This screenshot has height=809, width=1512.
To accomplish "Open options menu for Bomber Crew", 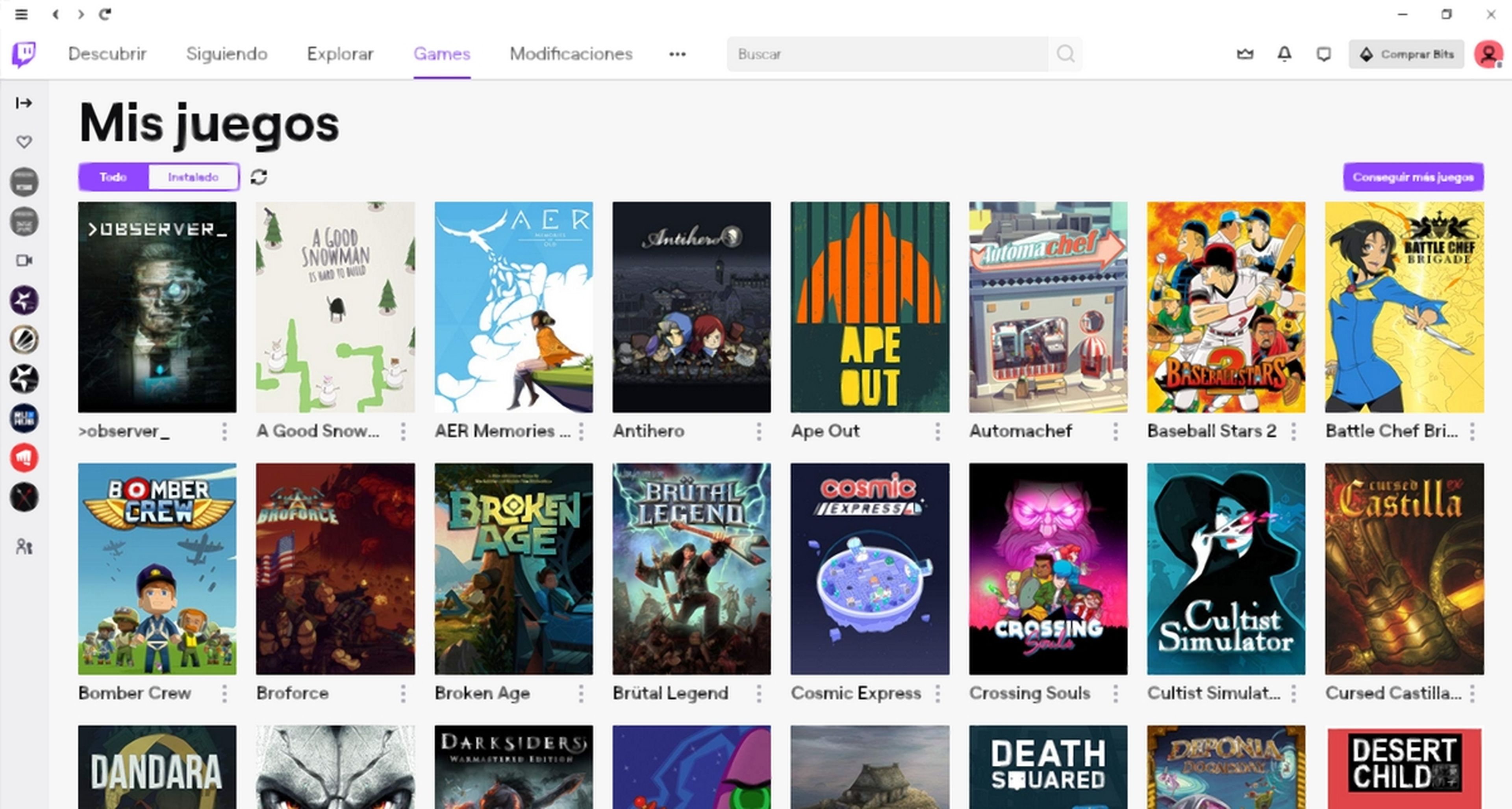I will coord(225,694).
